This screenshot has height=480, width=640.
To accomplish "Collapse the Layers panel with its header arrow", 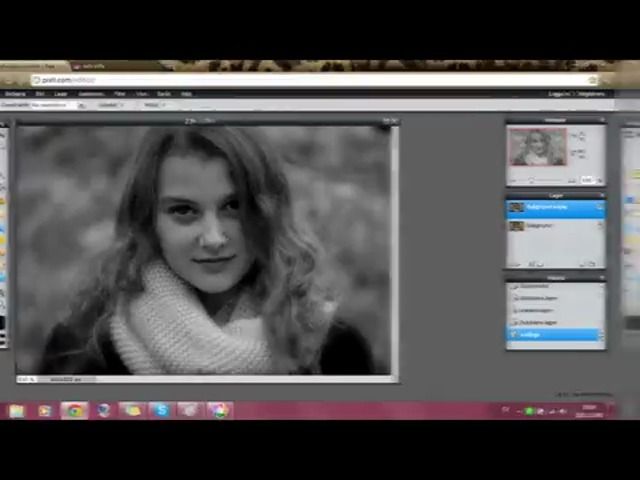I will (x=602, y=196).
